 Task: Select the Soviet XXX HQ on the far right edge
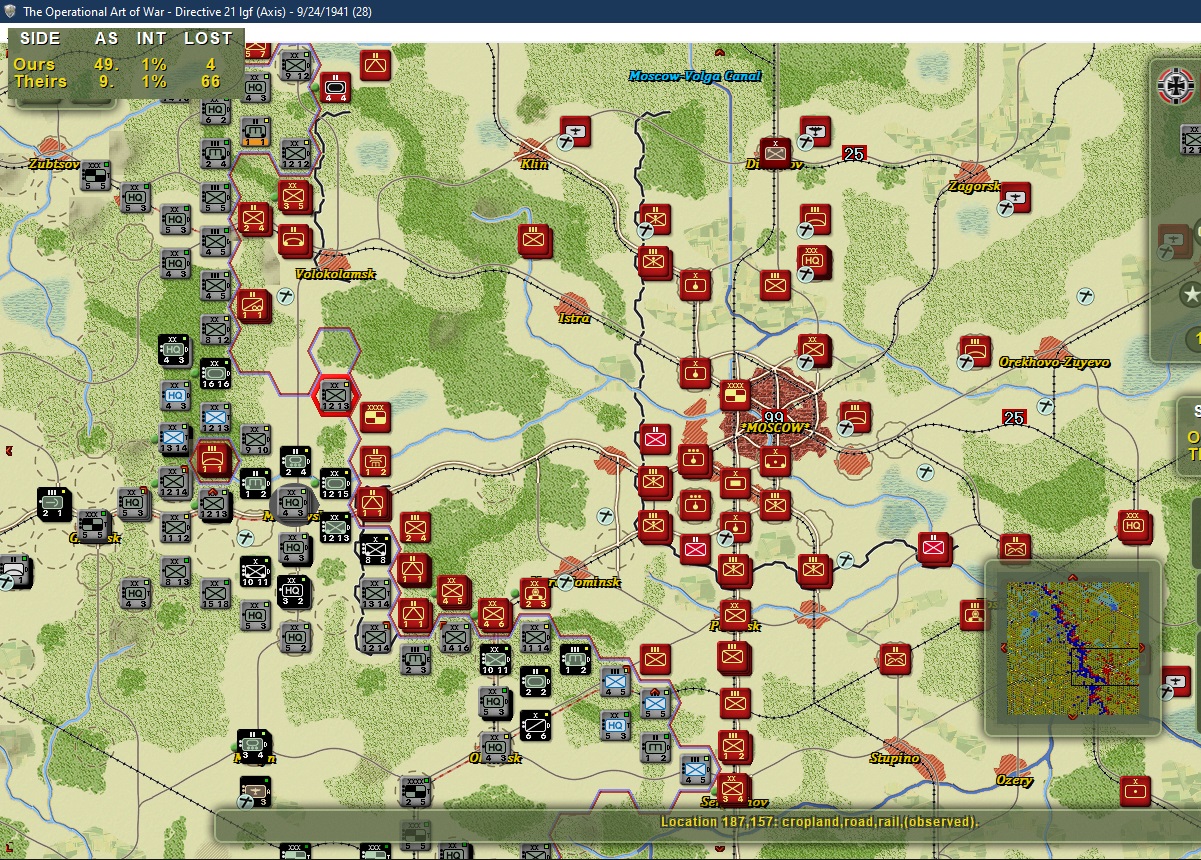click(x=1134, y=526)
